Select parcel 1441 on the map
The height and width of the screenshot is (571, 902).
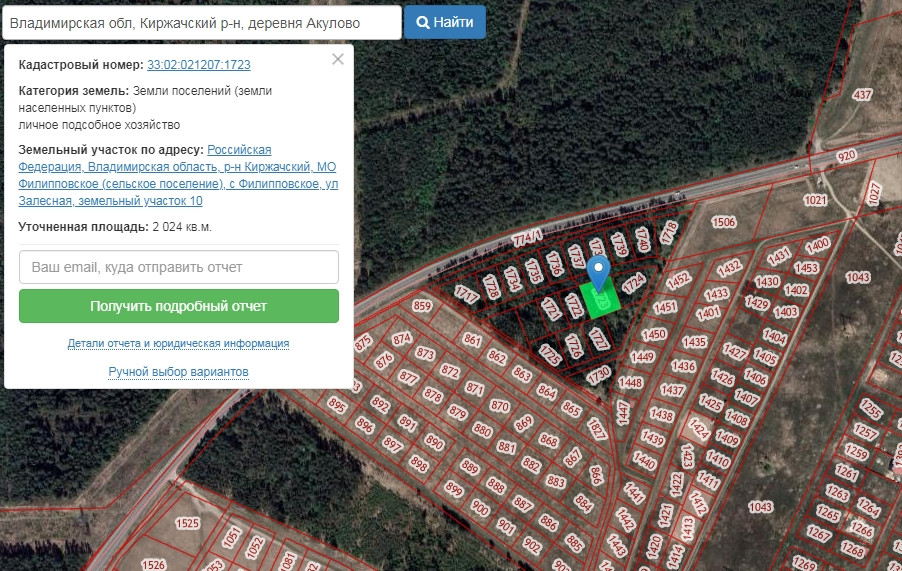click(635, 493)
